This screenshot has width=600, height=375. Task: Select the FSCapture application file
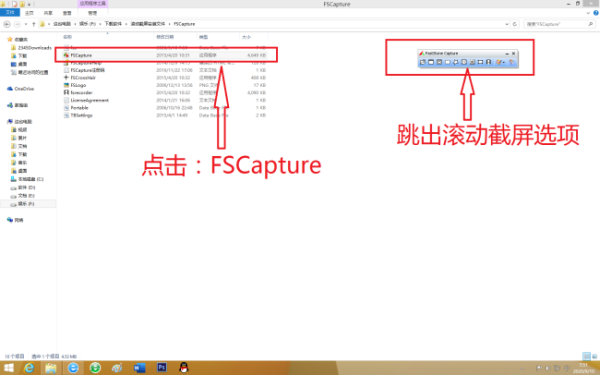165,55
